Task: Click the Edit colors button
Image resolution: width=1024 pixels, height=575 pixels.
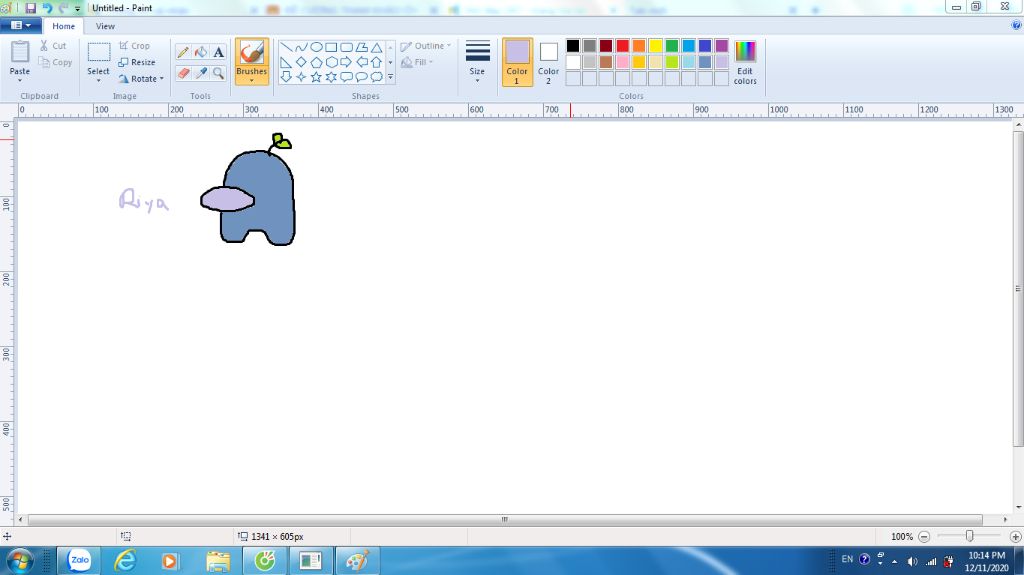Action: (x=745, y=62)
